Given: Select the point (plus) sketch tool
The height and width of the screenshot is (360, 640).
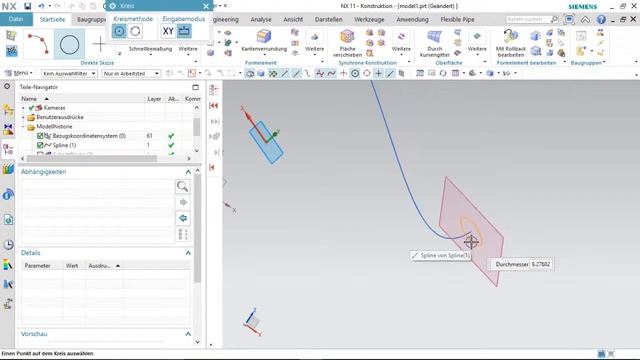Looking at the screenshot, I should click(x=99, y=44).
